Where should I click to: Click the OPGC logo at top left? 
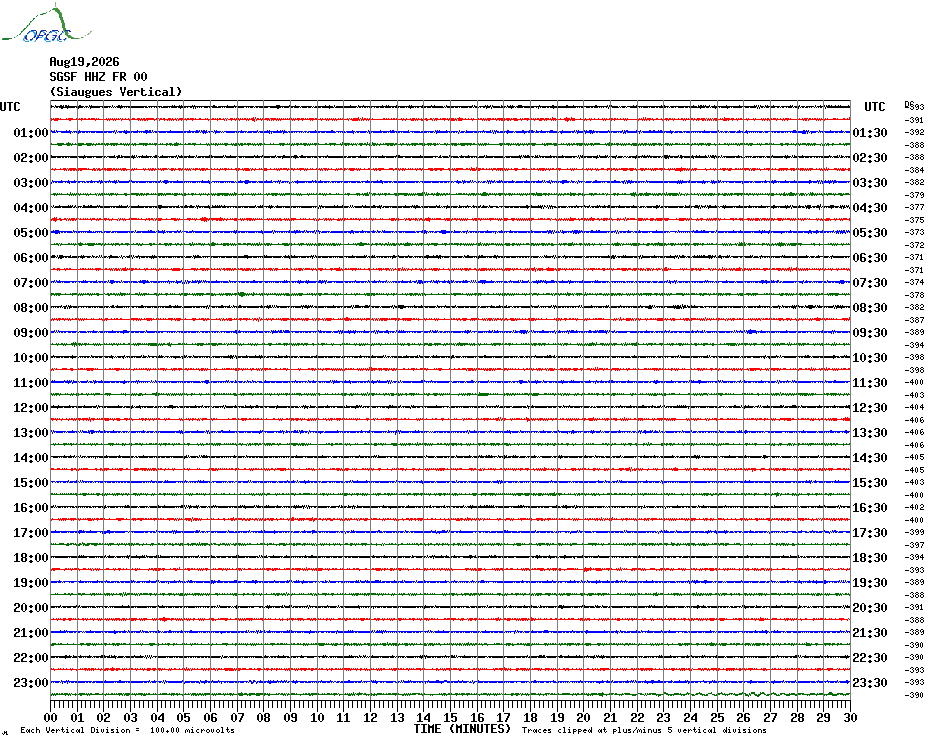click(46, 24)
